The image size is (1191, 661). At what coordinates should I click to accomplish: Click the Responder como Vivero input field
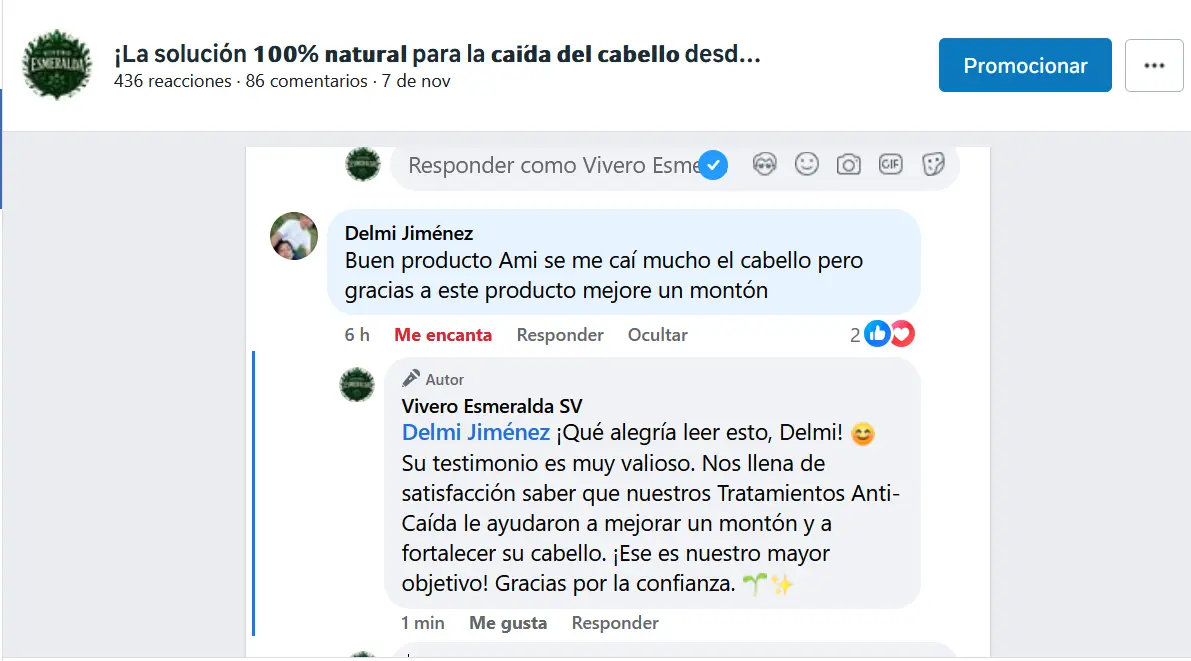pos(553,165)
